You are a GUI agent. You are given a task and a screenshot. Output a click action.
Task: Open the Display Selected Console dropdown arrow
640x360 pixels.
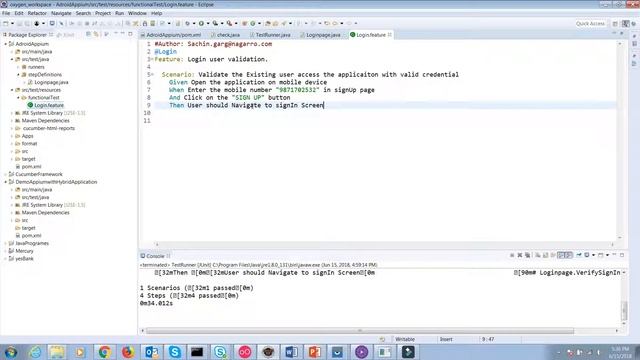593,255
